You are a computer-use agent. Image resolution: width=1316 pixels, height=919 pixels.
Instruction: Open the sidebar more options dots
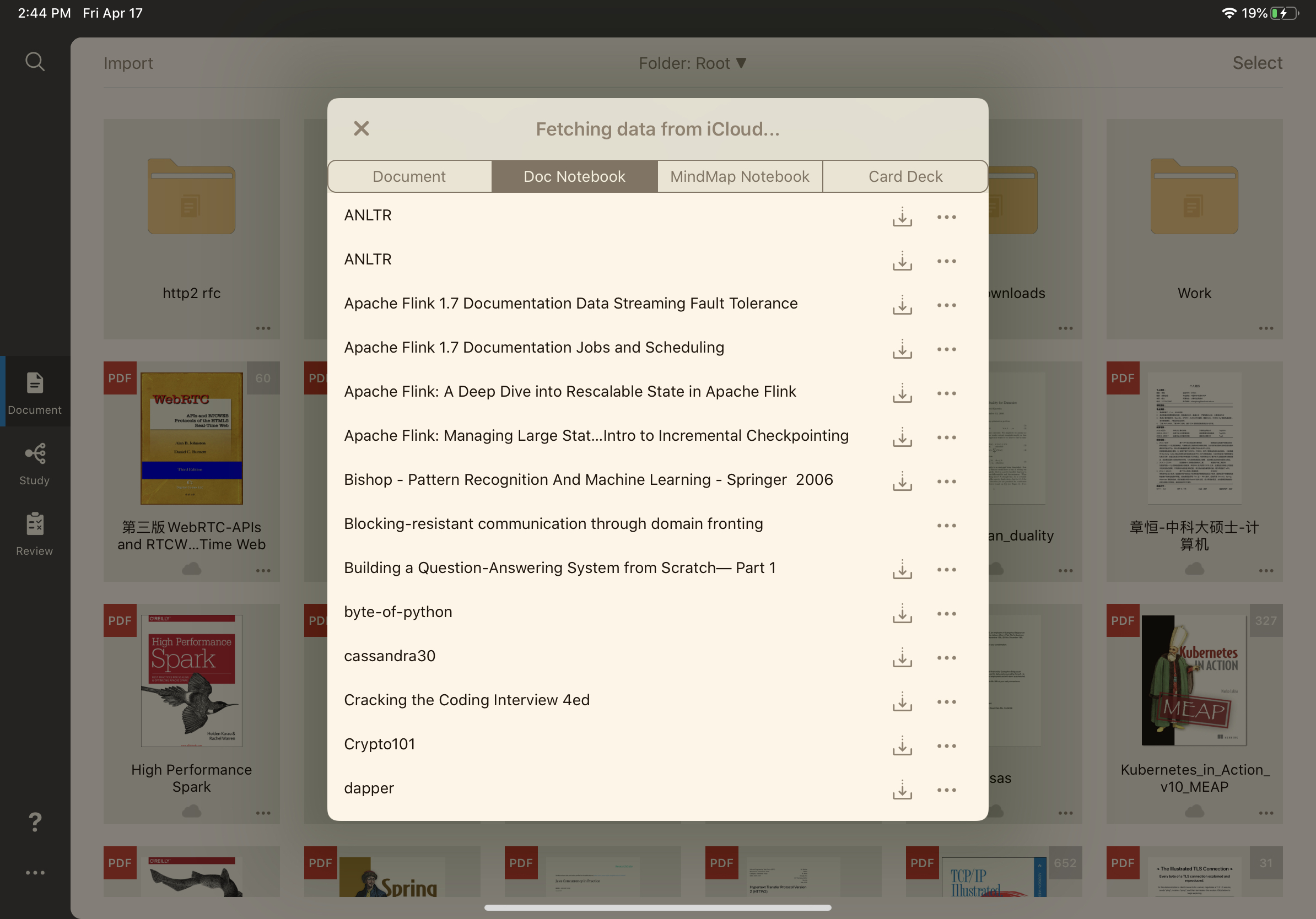click(x=35, y=873)
